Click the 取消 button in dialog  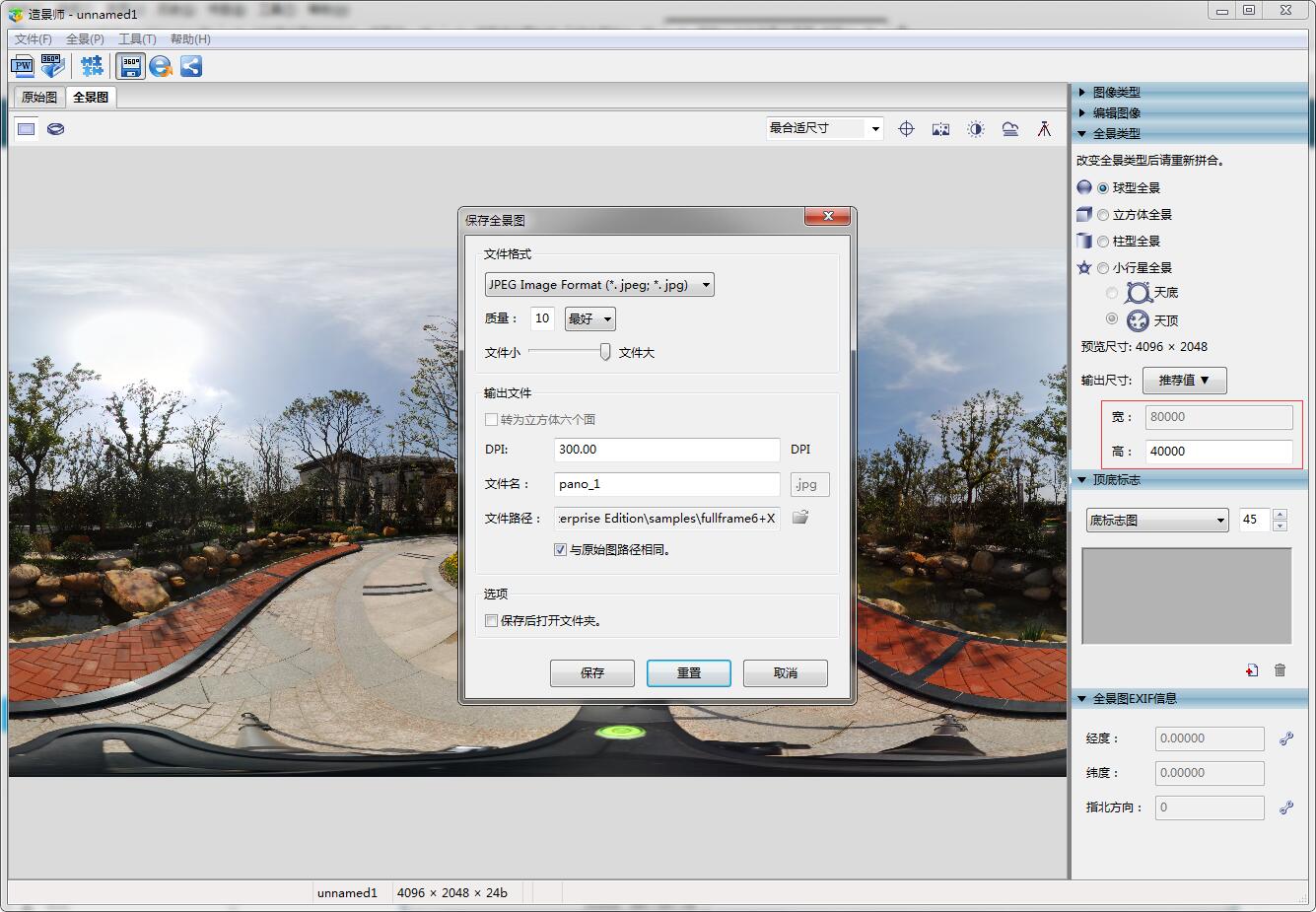[785, 672]
